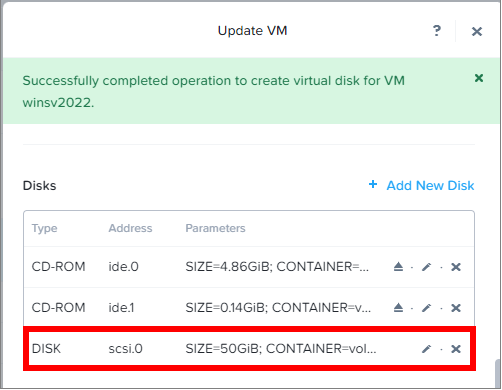This screenshot has height=390, width=502.
Task: Click the scsi.0 address cell
Action: (x=125, y=349)
